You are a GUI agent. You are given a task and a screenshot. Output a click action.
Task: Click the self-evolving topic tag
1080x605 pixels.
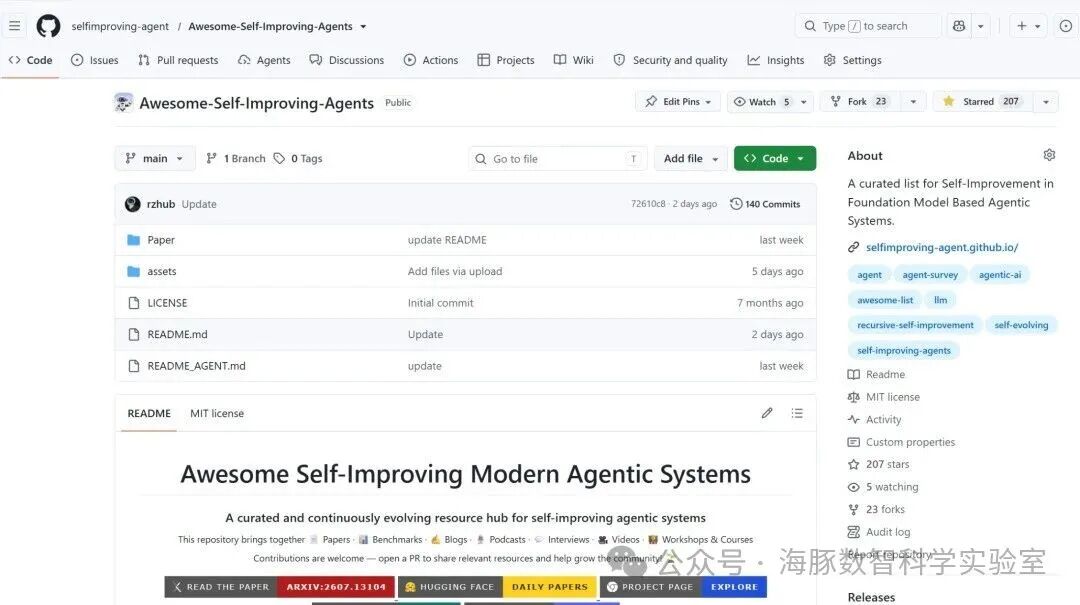point(1021,325)
